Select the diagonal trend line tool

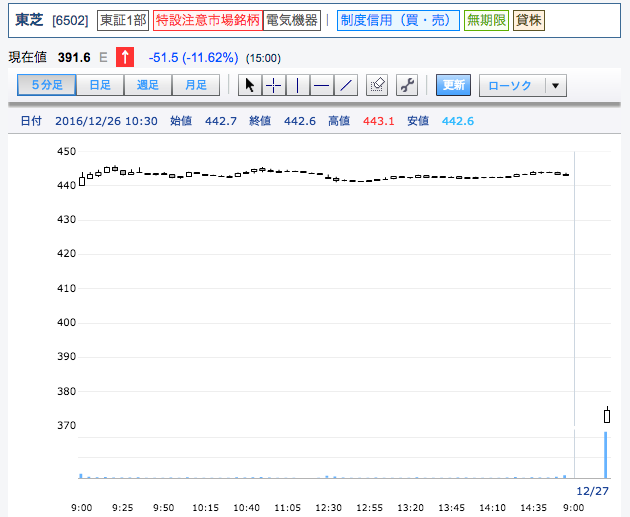point(346,85)
